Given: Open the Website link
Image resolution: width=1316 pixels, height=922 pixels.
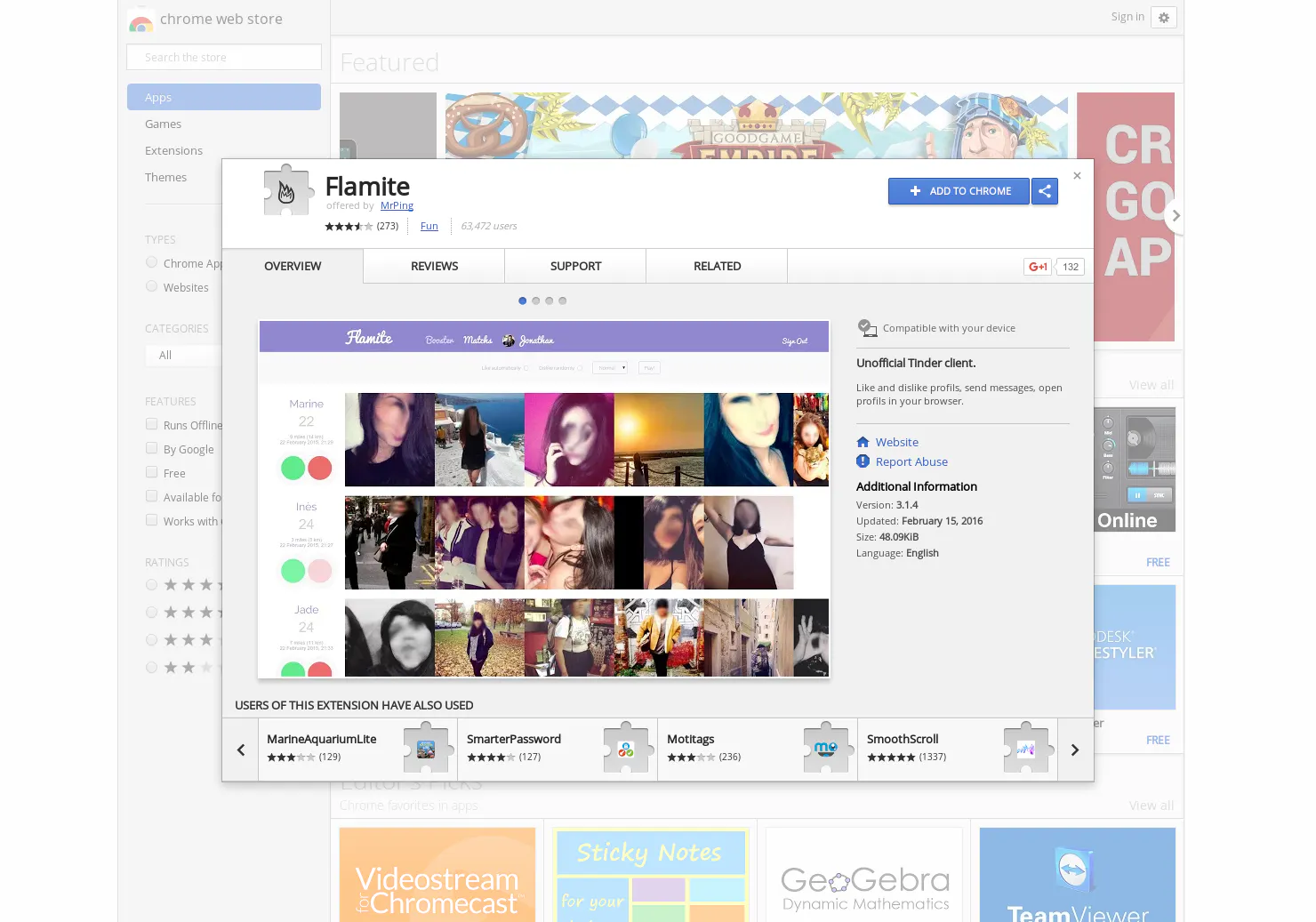Looking at the screenshot, I should tap(897, 442).
